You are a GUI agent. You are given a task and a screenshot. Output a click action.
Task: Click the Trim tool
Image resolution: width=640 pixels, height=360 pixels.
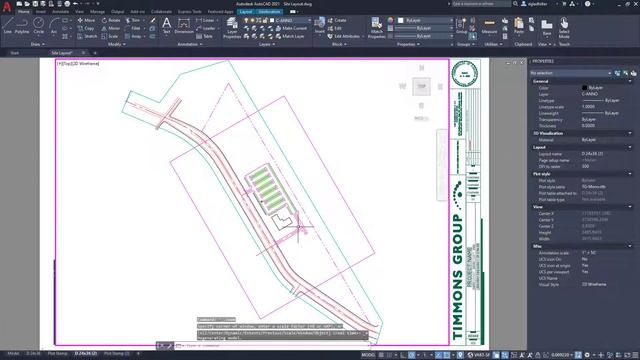coord(133,20)
